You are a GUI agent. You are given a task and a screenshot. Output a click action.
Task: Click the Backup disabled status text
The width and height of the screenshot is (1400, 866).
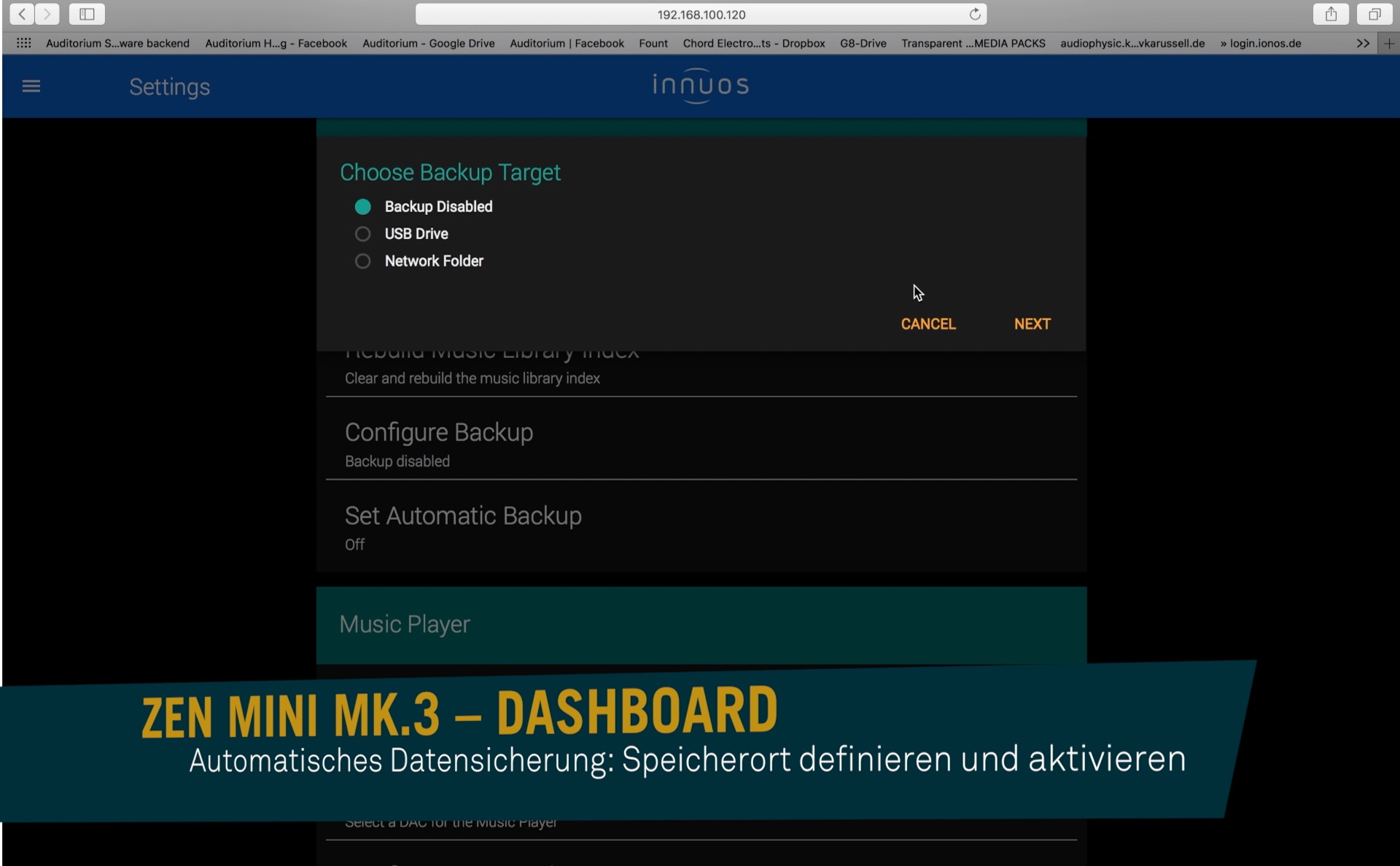(x=397, y=461)
